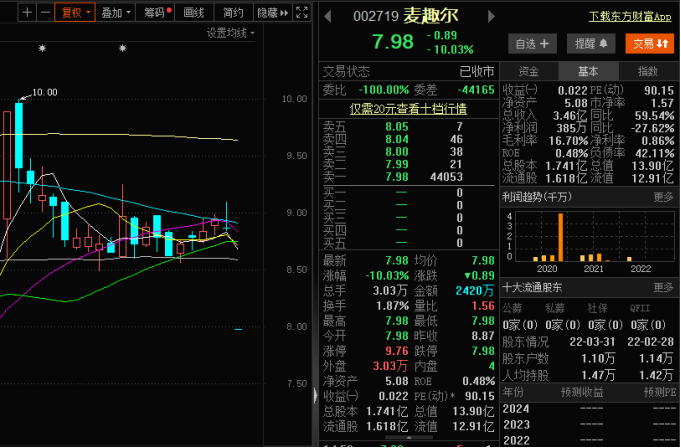
Task: Select 卖五 price 8.05
Action: click(397, 127)
